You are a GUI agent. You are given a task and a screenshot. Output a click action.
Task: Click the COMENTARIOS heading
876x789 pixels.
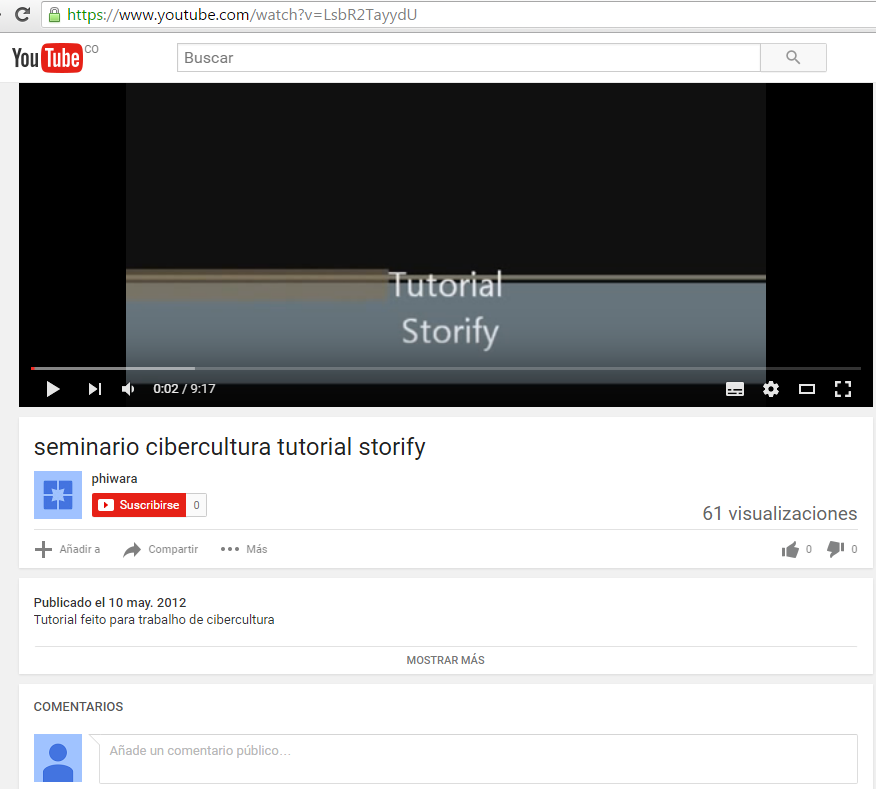pos(78,706)
